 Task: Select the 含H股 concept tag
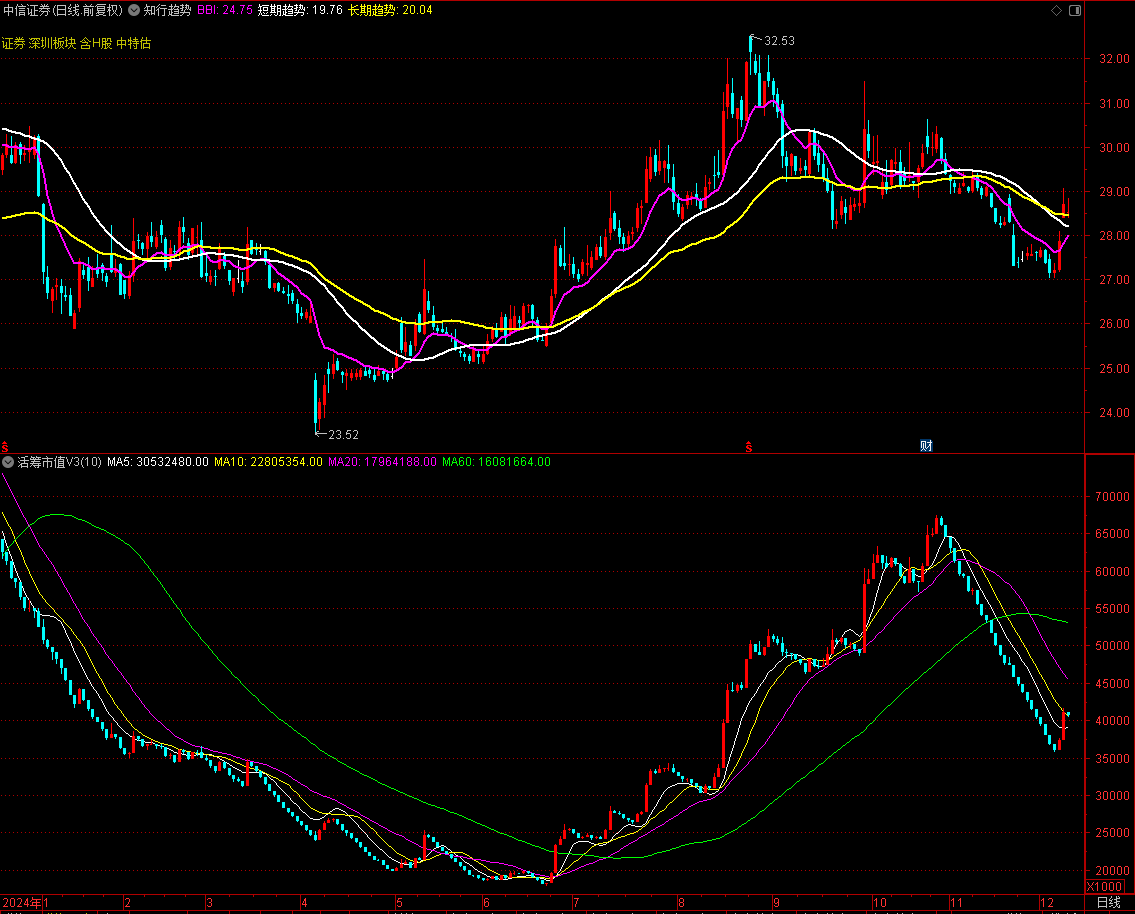pyautogui.click(x=98, y=44)
